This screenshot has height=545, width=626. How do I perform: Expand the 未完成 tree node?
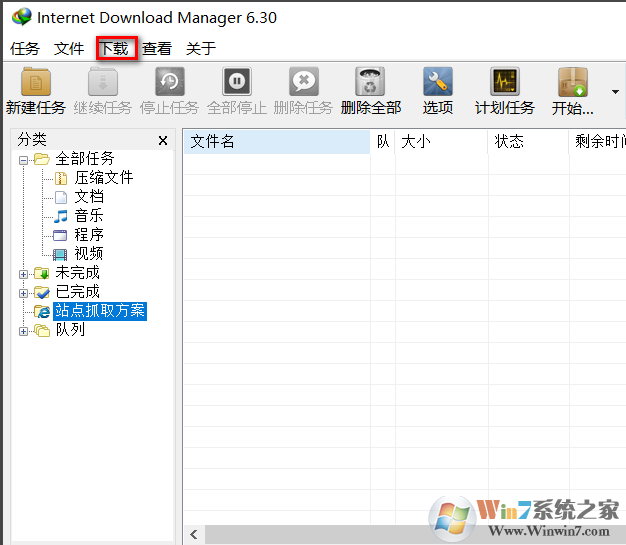pos(24,273)
